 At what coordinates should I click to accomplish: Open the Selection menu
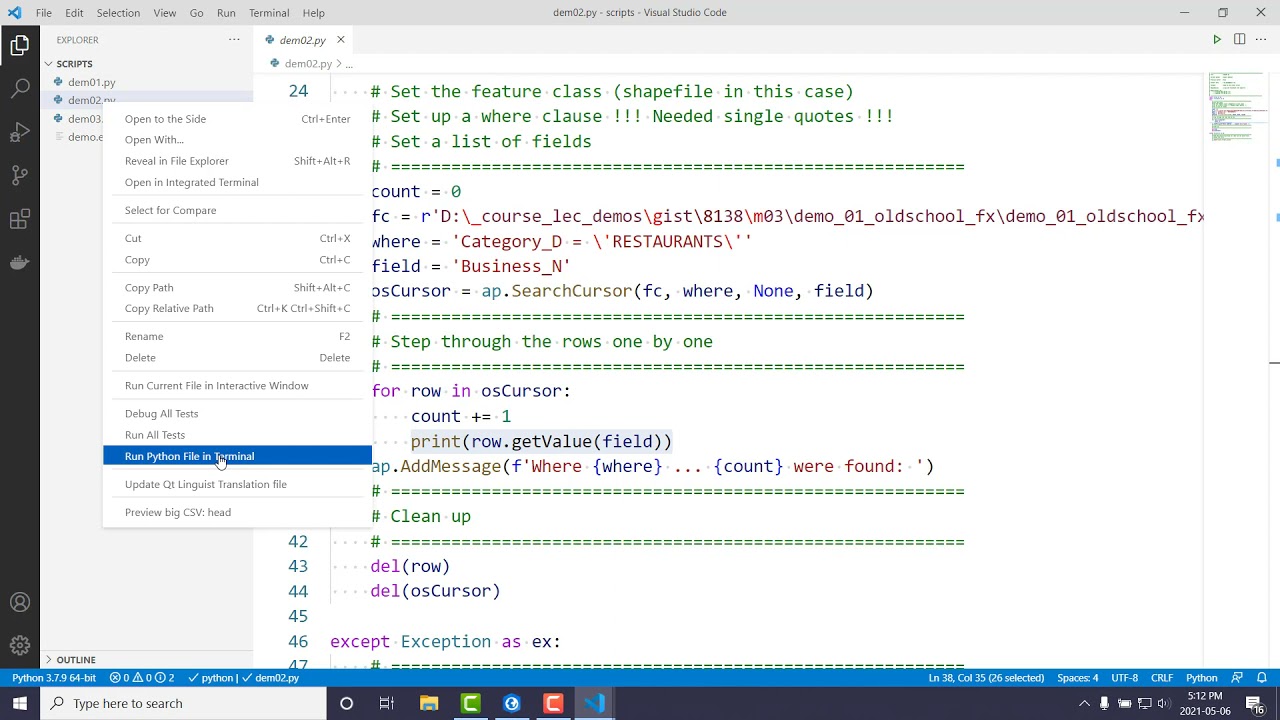(x=118, y=13)
